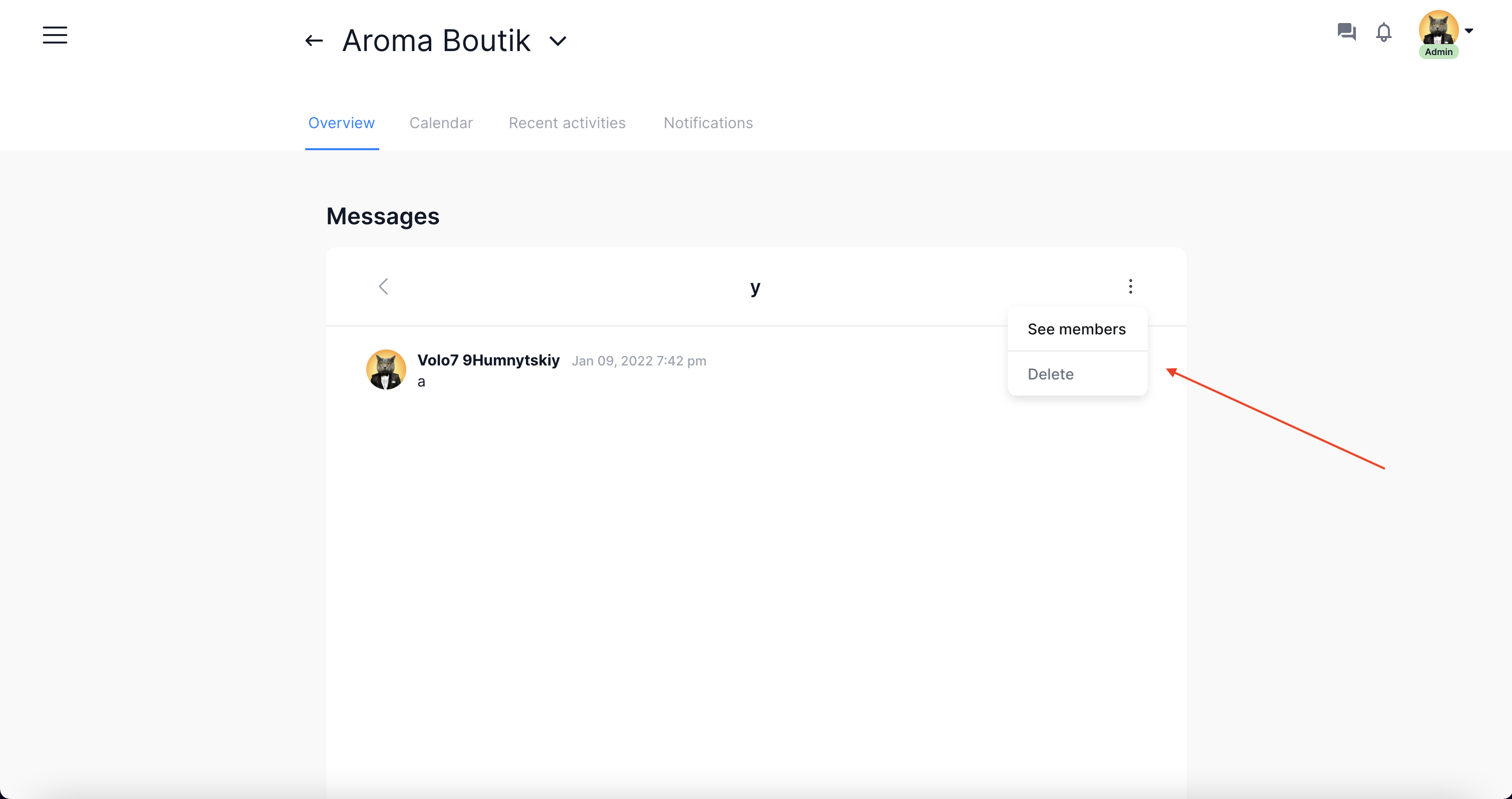Image resolution: width=1512 pixels, height=799 pixels.
Task: Open the chat conversations icon
Action: 1346,32
